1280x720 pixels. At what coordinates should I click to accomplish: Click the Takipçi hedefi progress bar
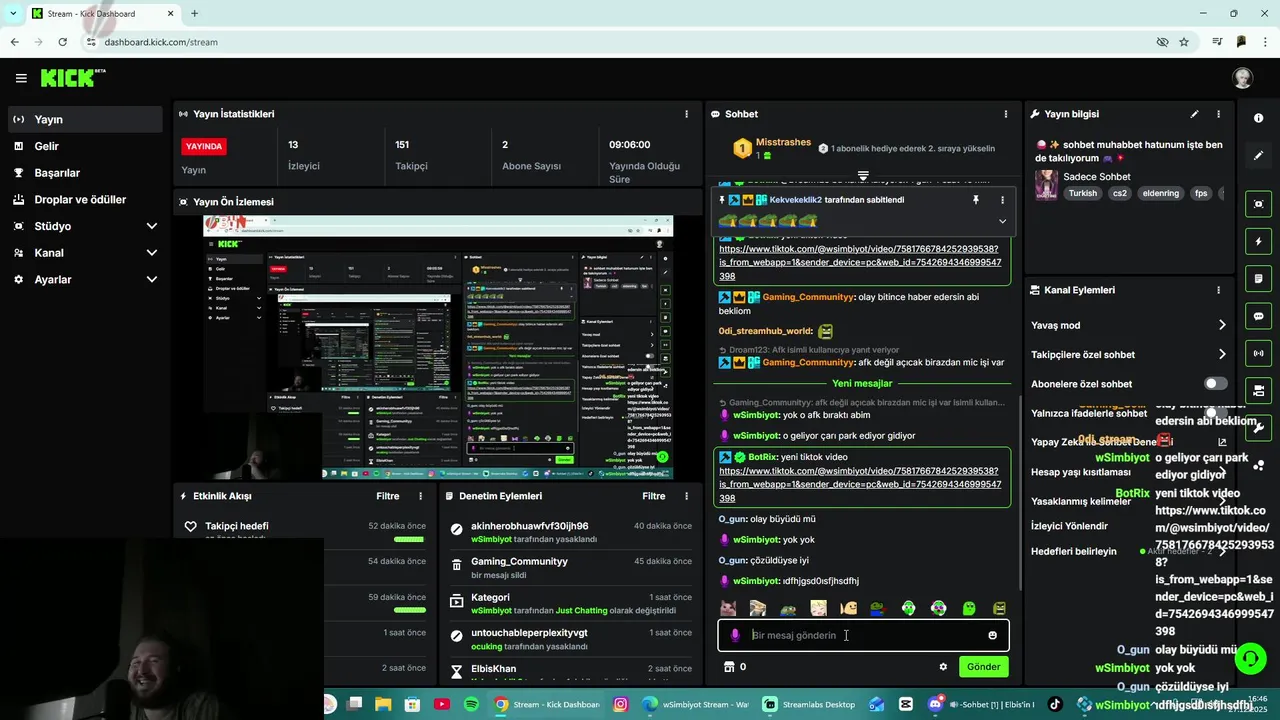[x=408, y=539]
